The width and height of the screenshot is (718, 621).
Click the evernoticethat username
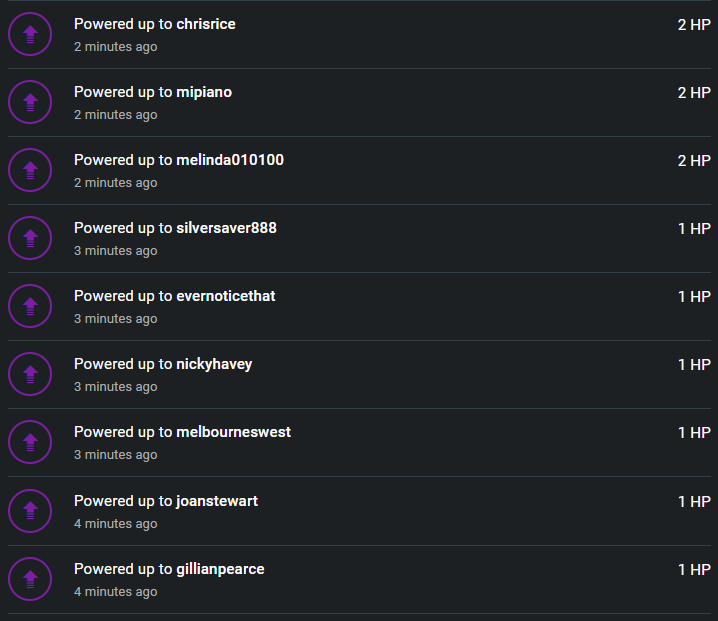point(226,296)
